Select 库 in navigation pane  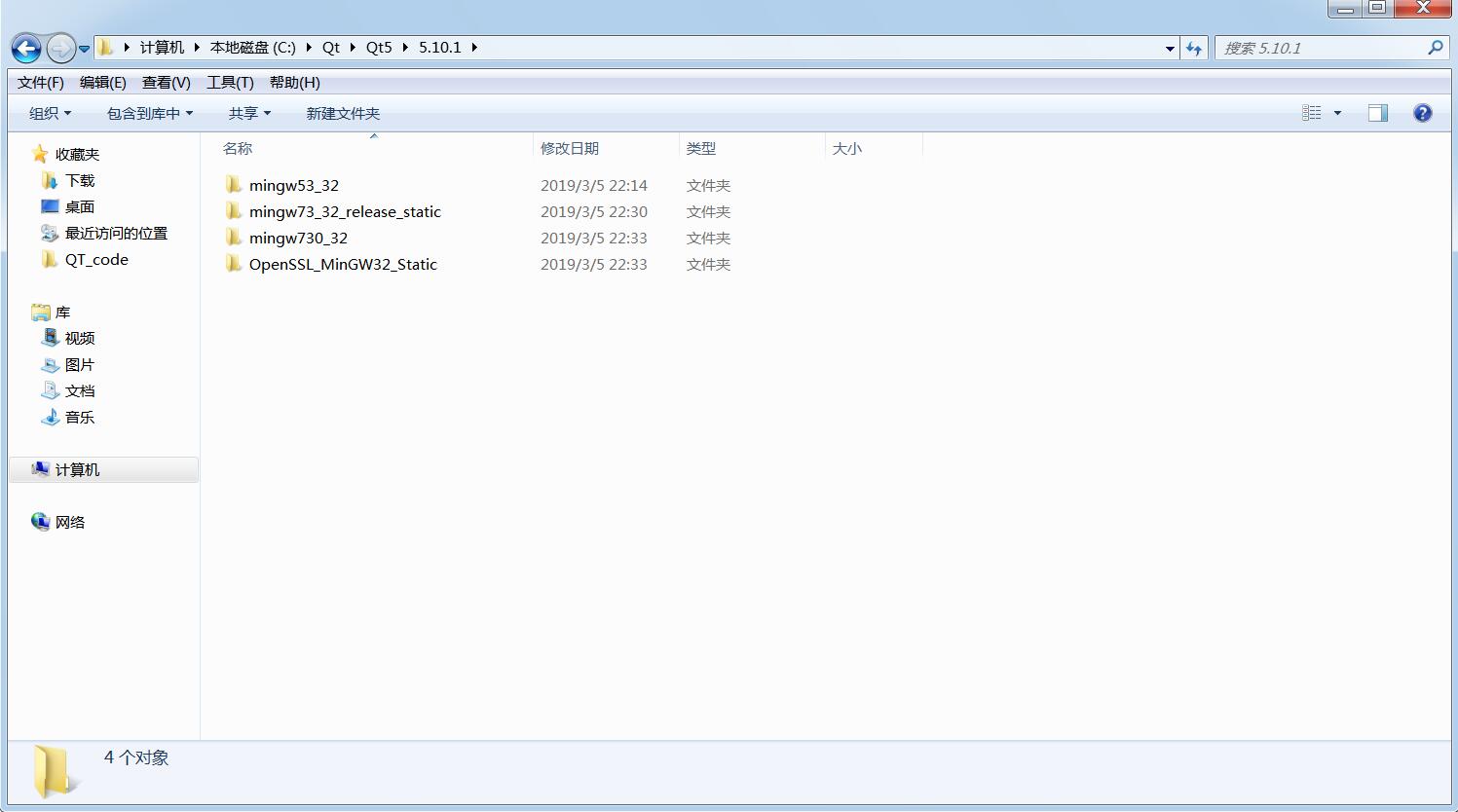62,312
